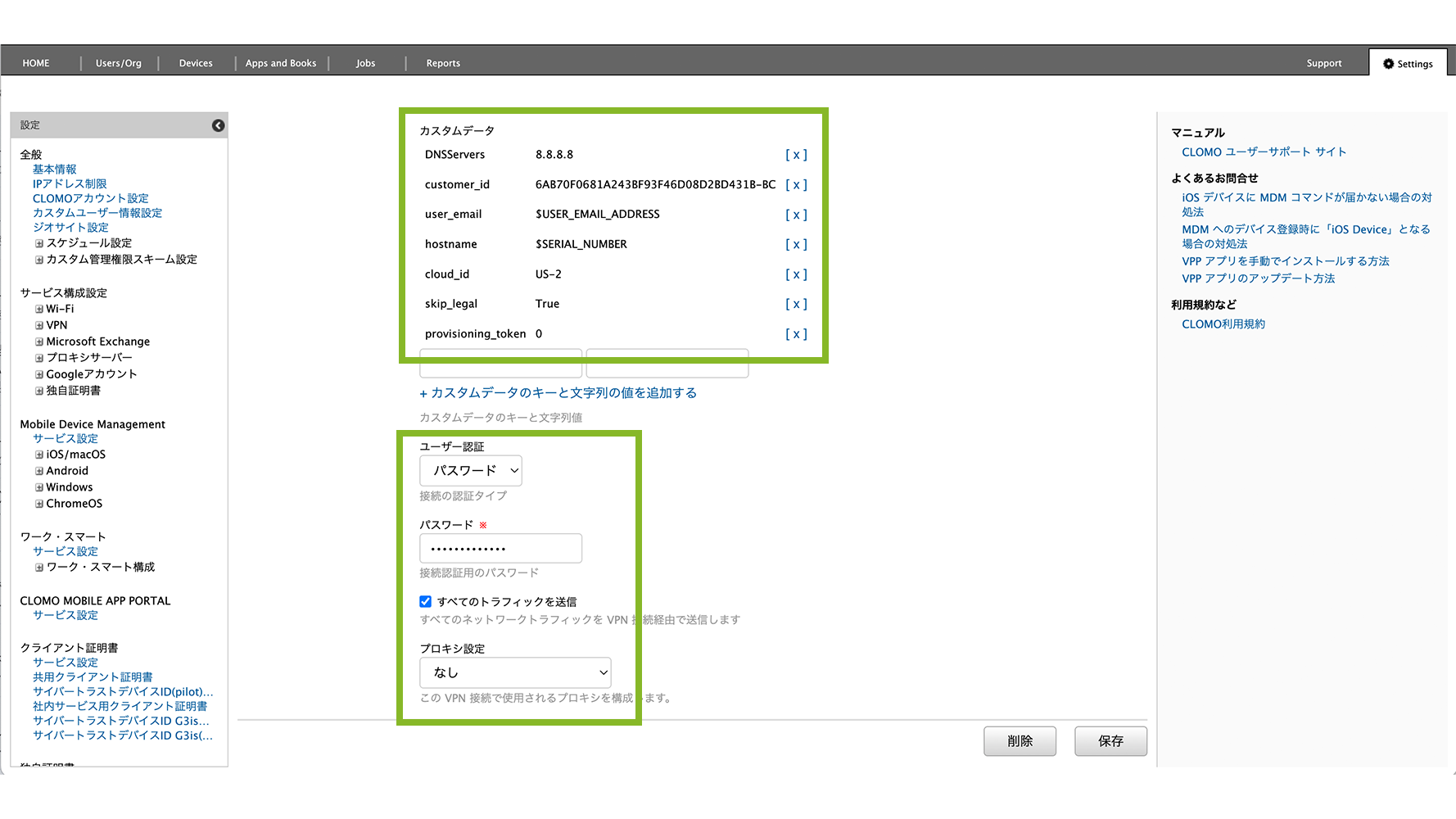Go to the Devices menu tab

pos(196,63)
